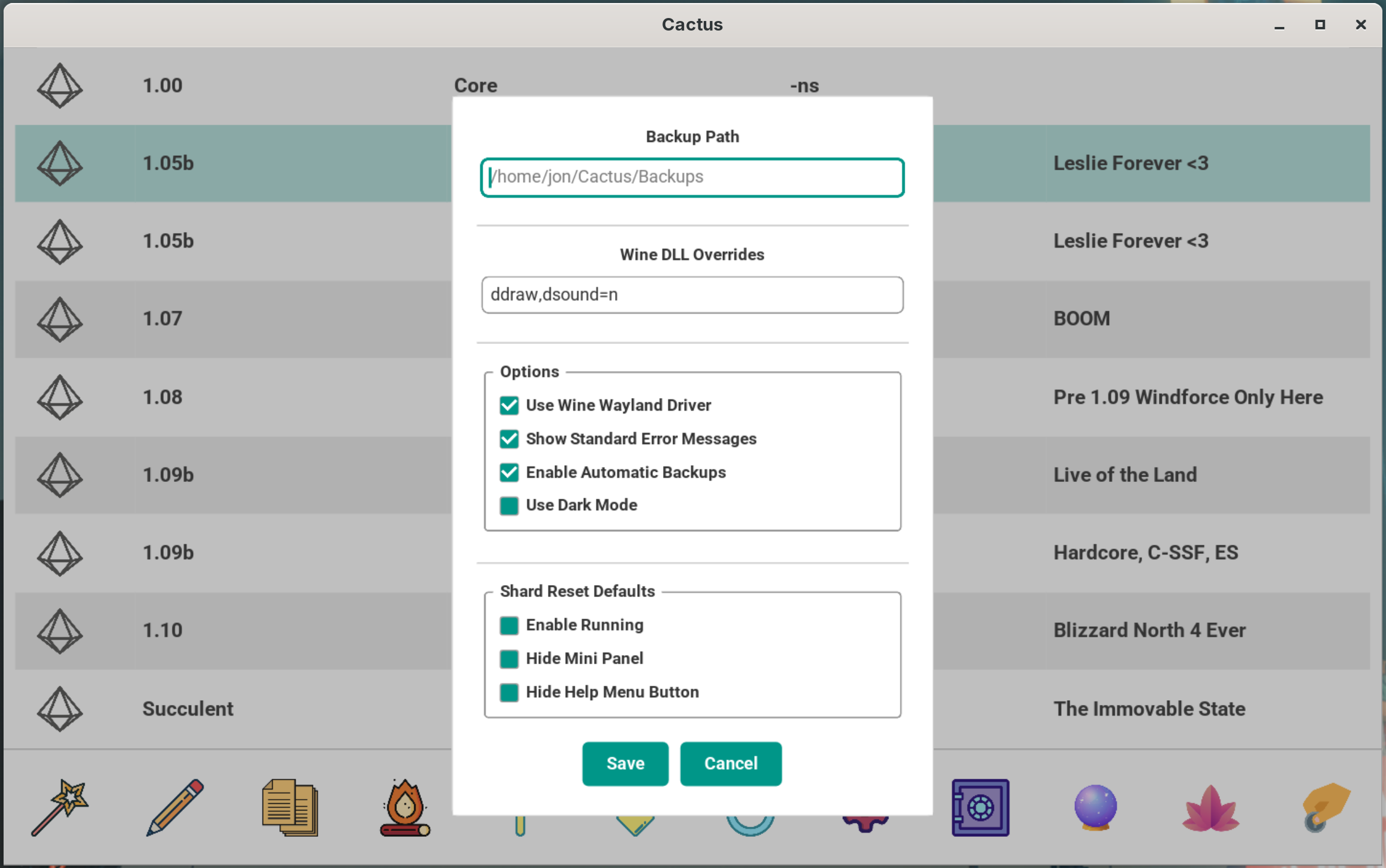Click '1.10' version text
This screenshot has height=868, width=1386.
click(162, 631)
